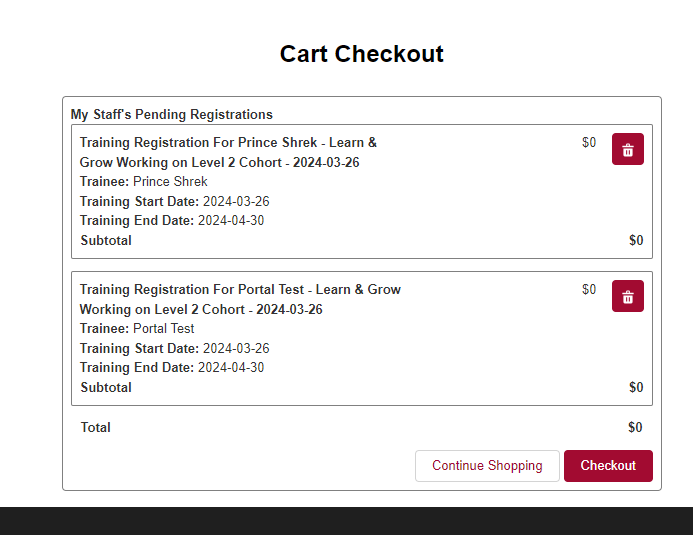The width and height of the screenshot is (693, 535).
Task: Select the Continue Shopping button
Action: coord(487,466)
